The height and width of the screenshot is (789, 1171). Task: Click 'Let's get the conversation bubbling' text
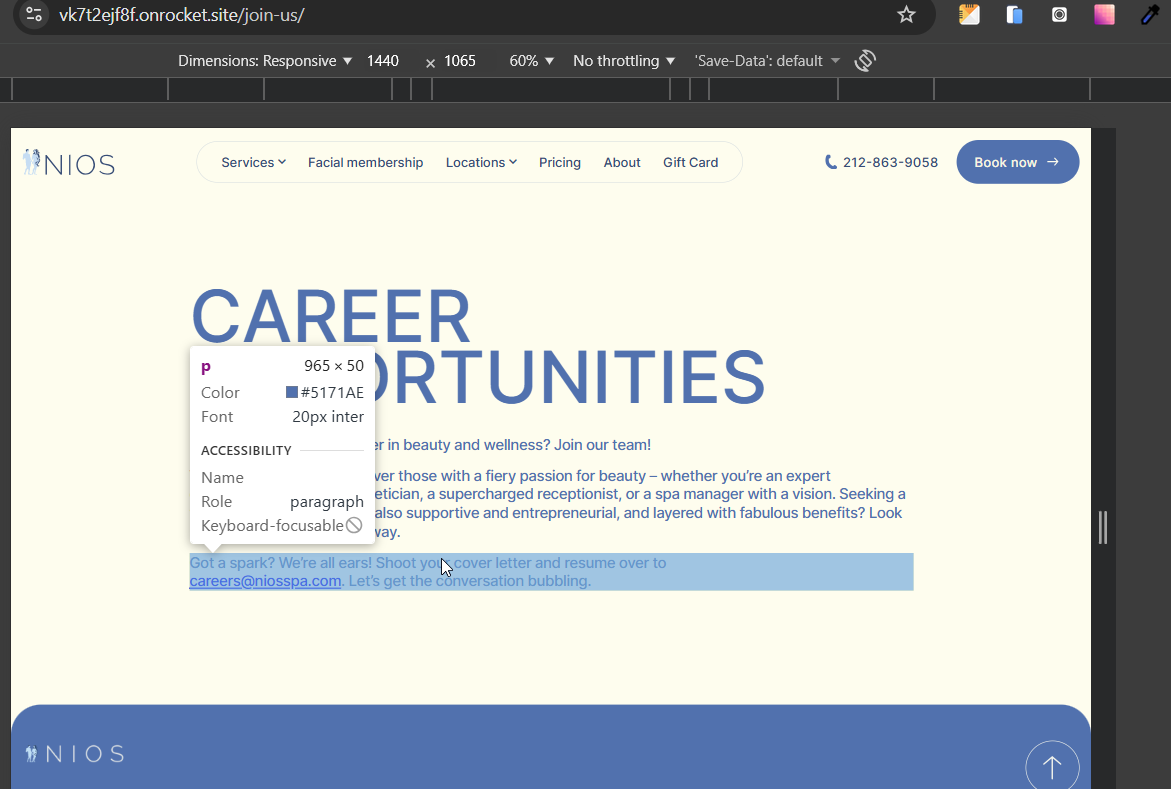pyautogui.click(x=470, y=581)
